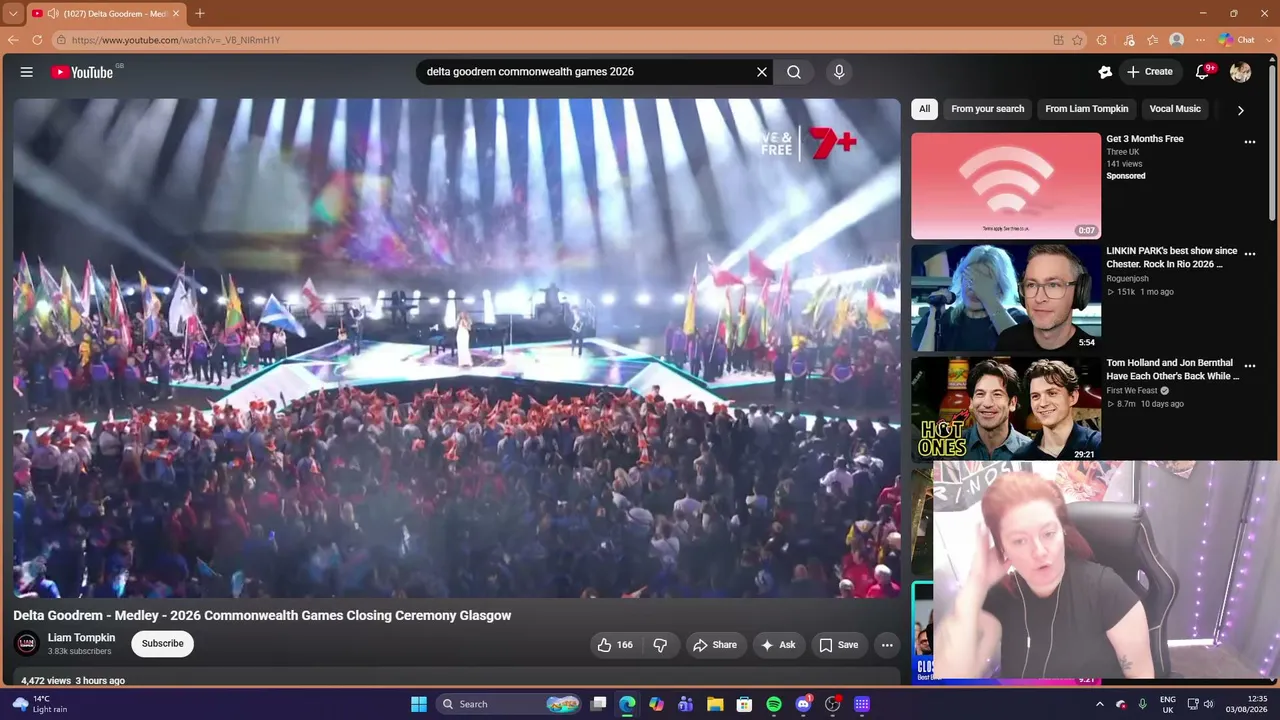This screenshot has height=720, width=1280.
Task: Select the From Liam Tompkin chip
Action: pos(1087,109)
